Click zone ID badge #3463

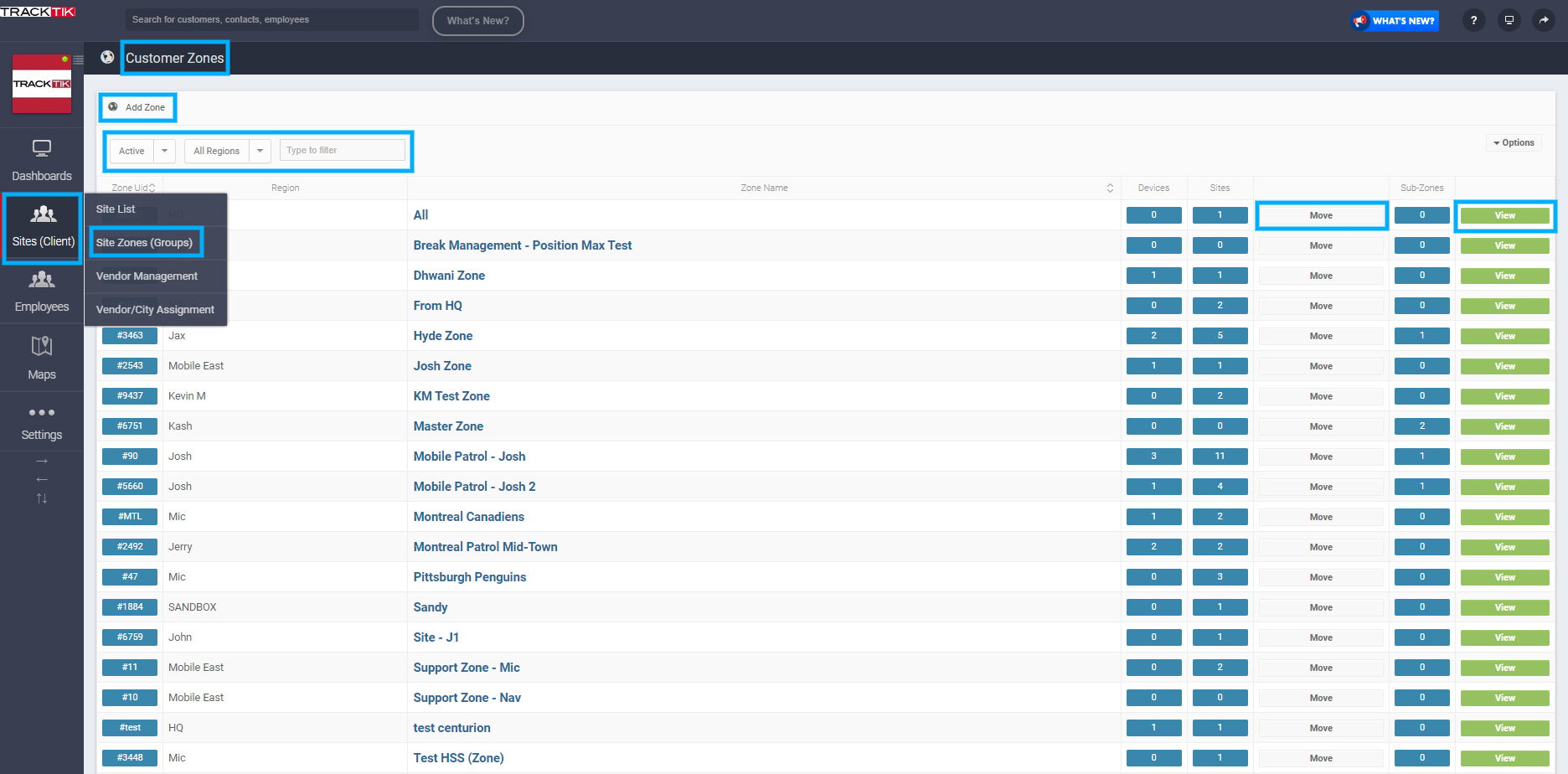[x=130, y=336]
